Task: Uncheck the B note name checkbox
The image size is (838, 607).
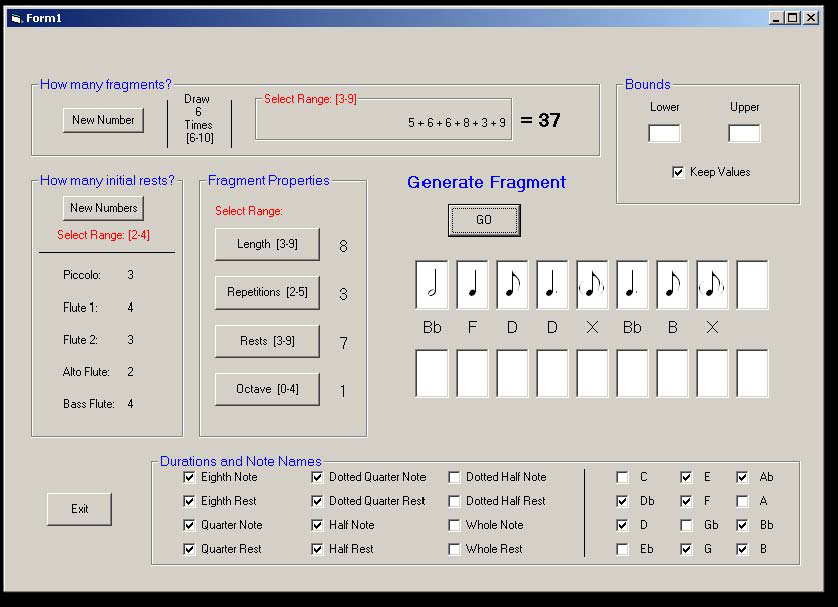Action: click(x=743, y=549)
